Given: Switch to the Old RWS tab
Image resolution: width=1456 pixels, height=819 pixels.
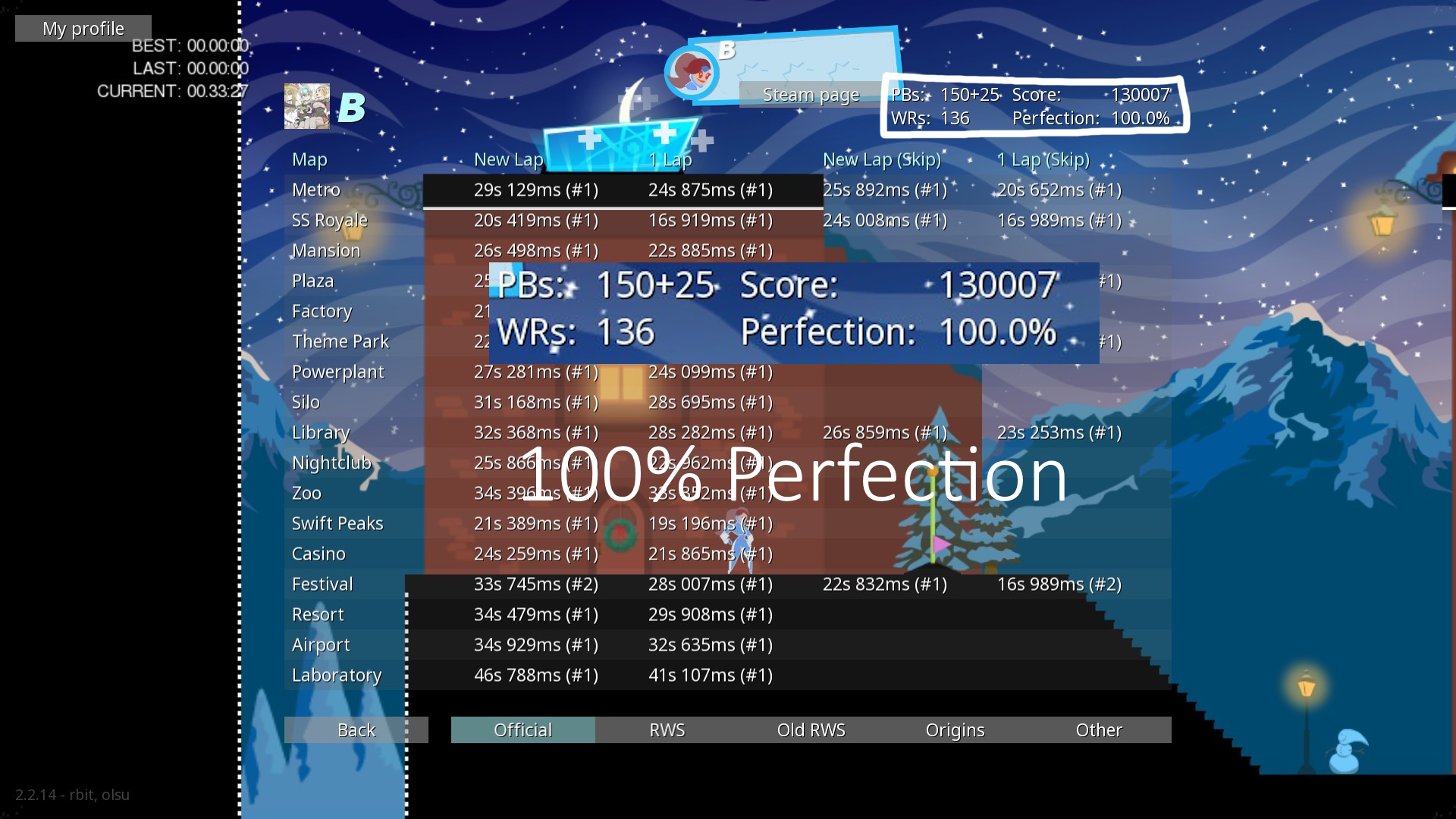Looking at the screenshot, I should click(811, 730).
